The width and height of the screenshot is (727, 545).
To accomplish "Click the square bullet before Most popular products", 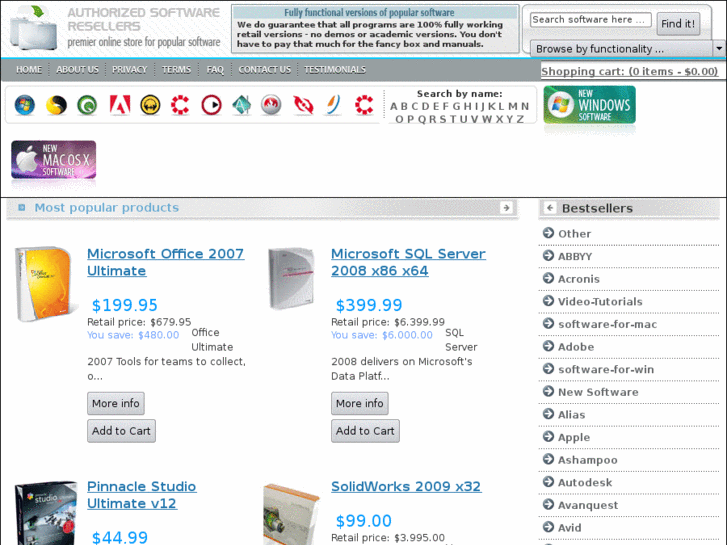I will (21, 207).
